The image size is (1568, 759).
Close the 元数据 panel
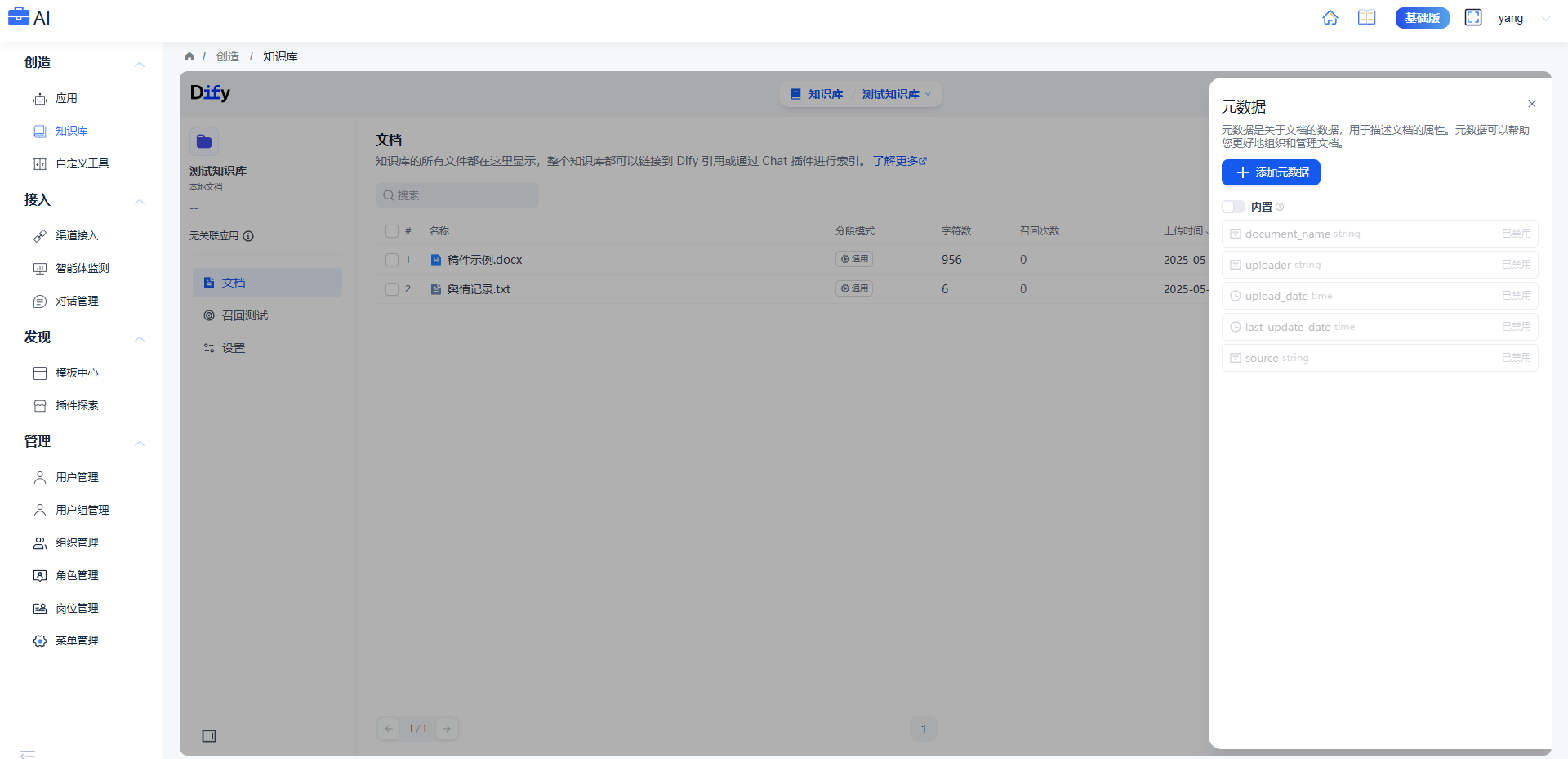(x=1532, y=104)
